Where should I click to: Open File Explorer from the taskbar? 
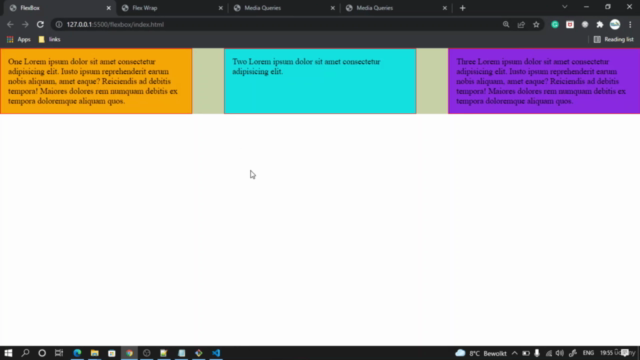(95, 353)
